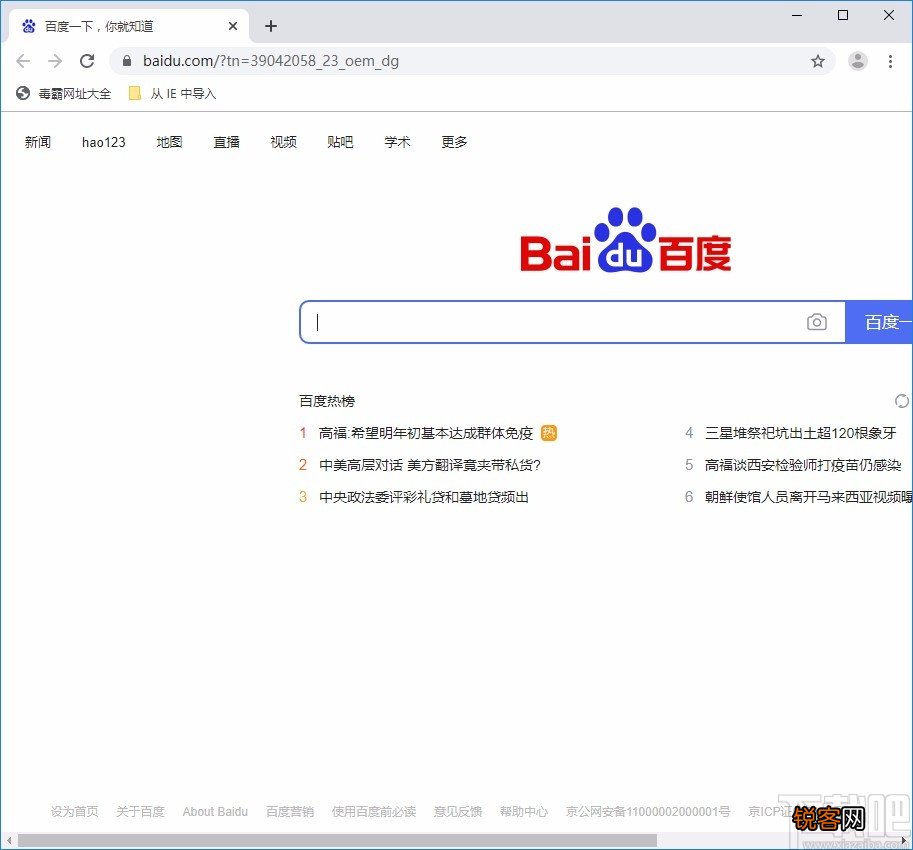Viewport: 913px width, 850px height.
Task: Click the camera image search icon
Action: pyautogui.click(x=816, y=322)
